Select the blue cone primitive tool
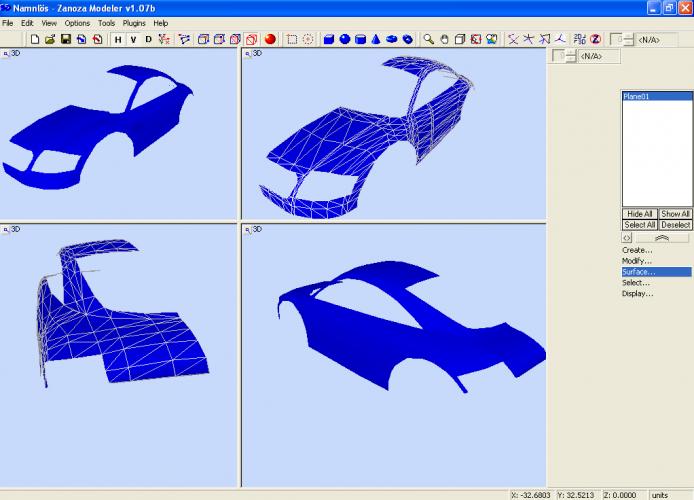The height and width of the screenshot is (500, 694). pyautogui.click(x=376, y=39)
